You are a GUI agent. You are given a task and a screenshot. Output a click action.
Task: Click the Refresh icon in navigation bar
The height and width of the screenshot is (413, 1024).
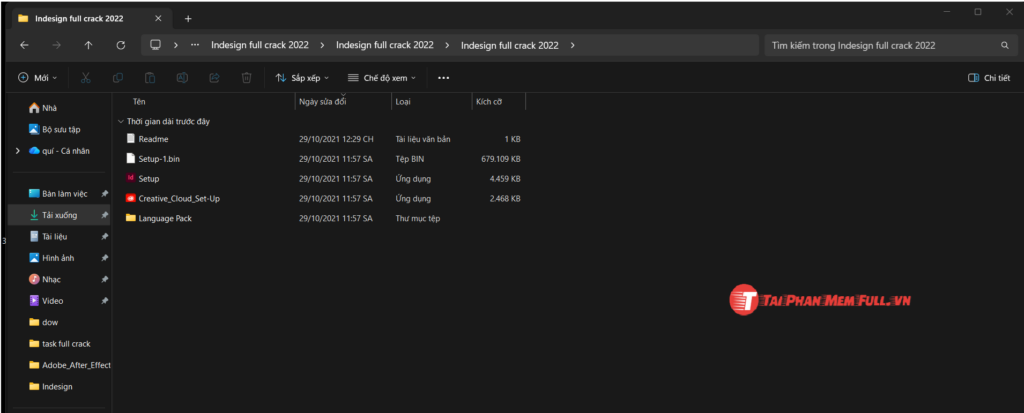[121, 45]
